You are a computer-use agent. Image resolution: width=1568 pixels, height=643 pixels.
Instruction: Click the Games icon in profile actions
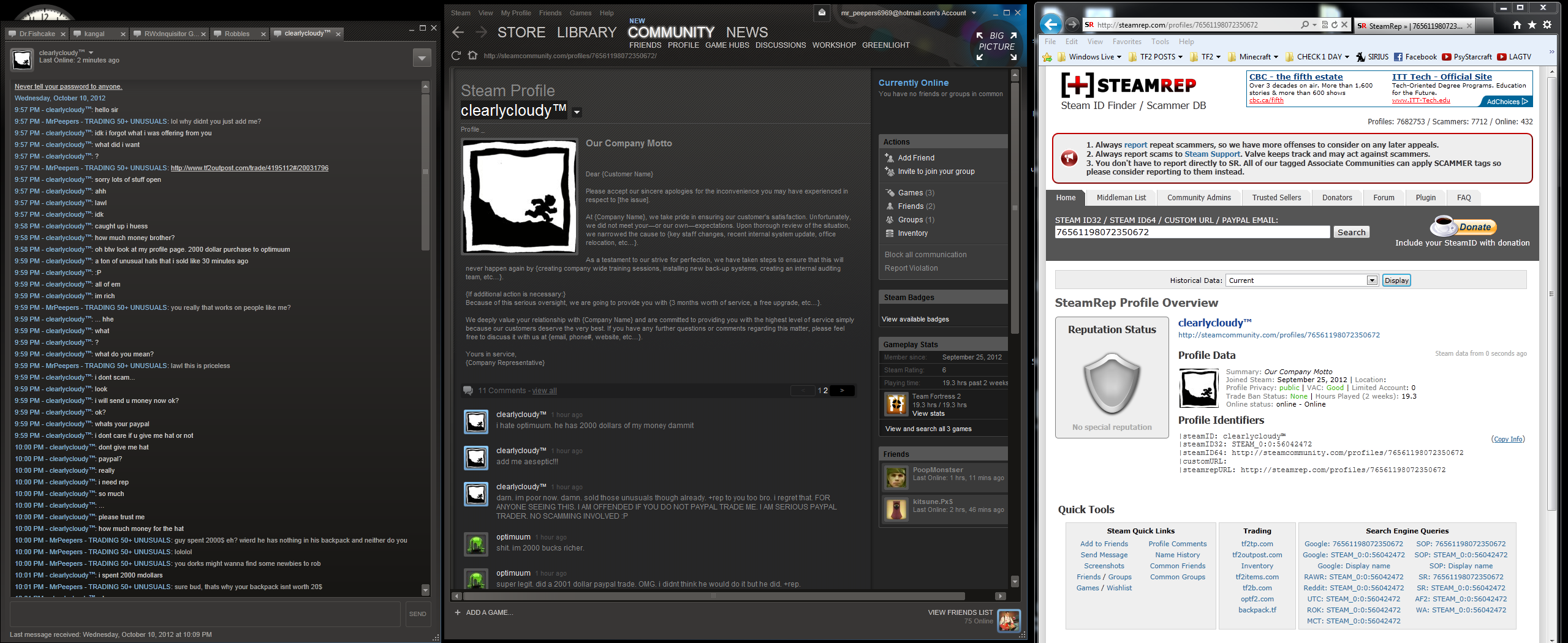(890, 193)
